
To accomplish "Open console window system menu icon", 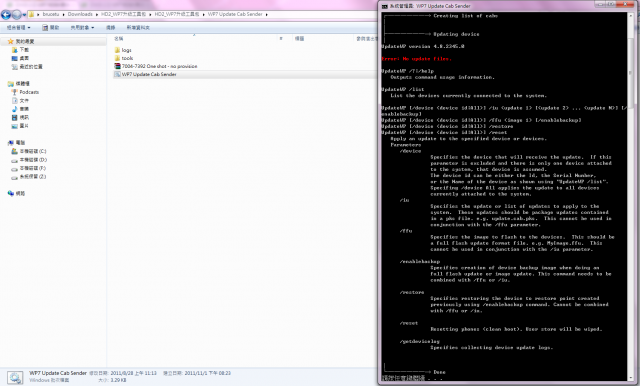I will 384,6.
